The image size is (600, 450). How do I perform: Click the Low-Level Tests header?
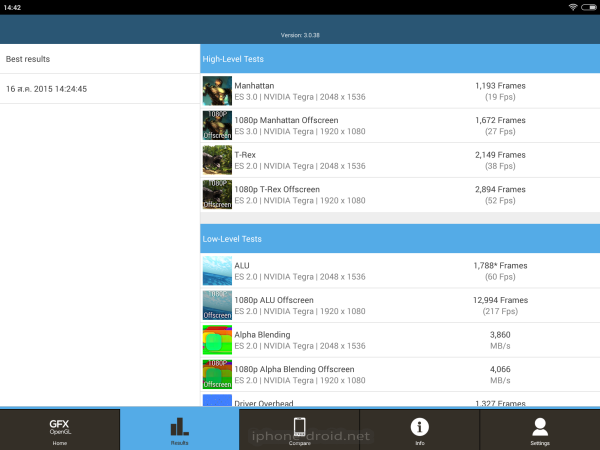click(400, 239)
